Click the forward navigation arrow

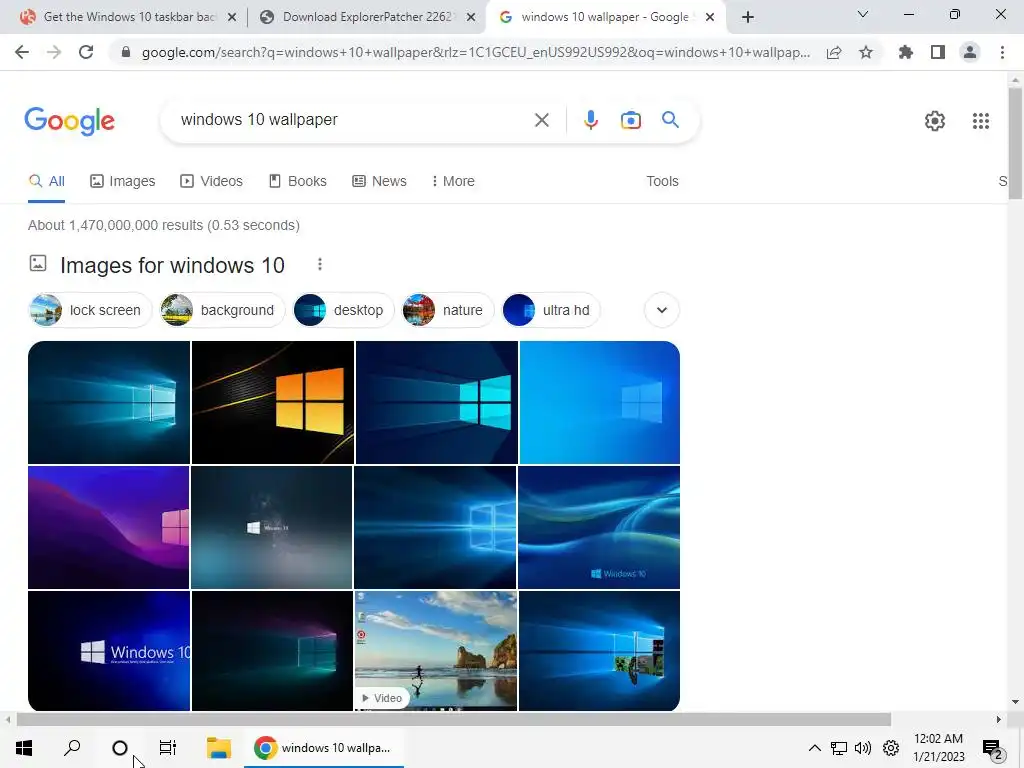coord(54,52)
